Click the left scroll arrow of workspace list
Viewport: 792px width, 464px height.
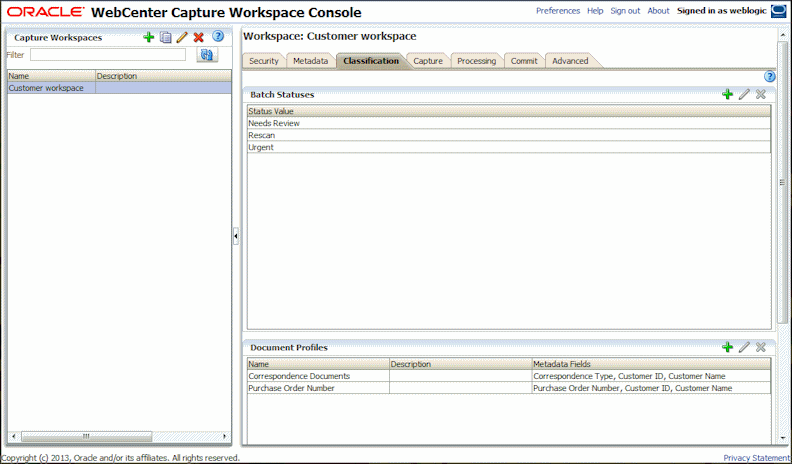coord(14,436)
